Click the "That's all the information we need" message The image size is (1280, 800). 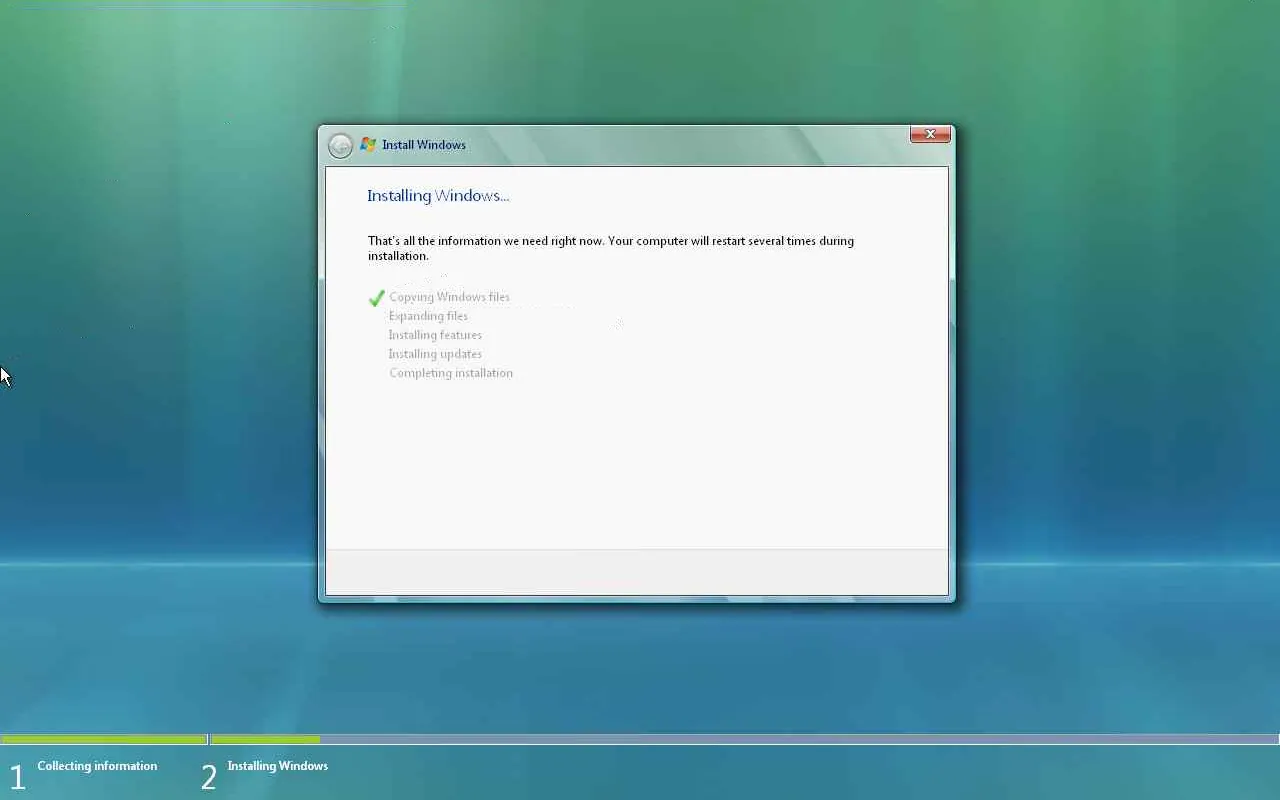[611, 248]
